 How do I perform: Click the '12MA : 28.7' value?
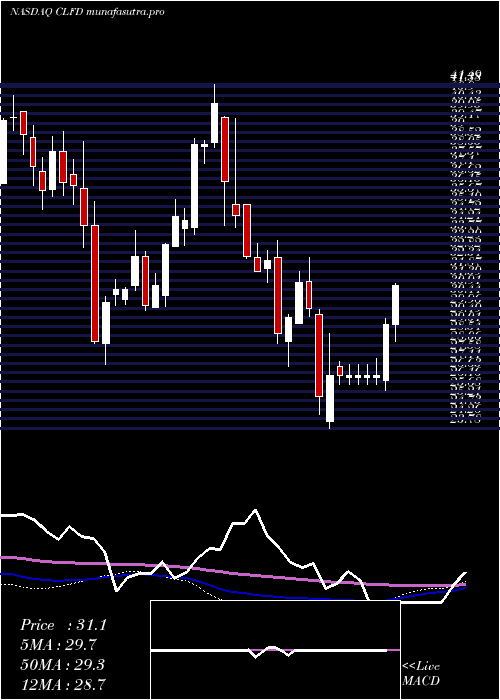click(x=63, y=684)
